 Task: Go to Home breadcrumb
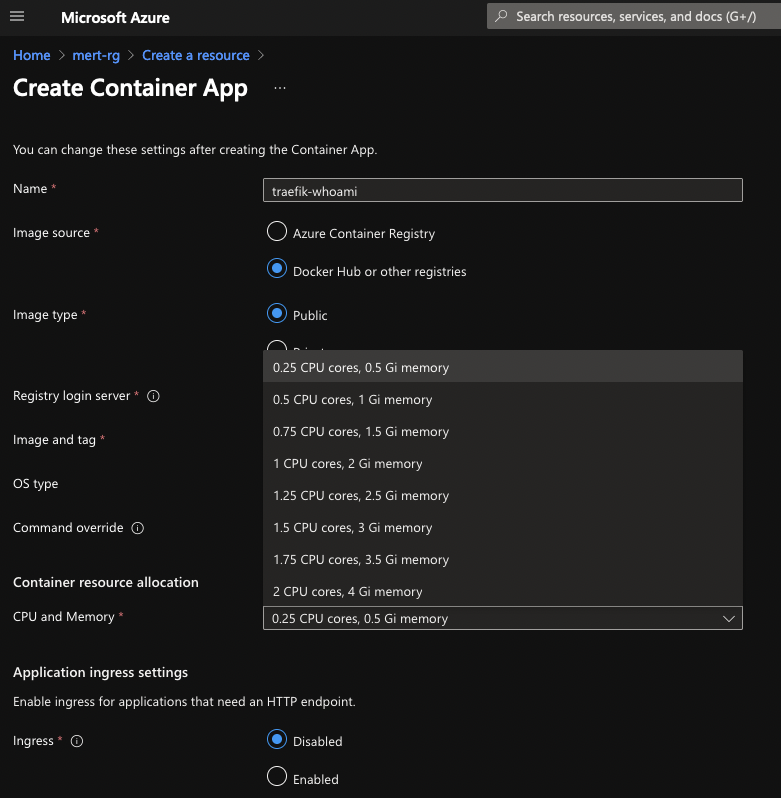click(x=32, y=55)
